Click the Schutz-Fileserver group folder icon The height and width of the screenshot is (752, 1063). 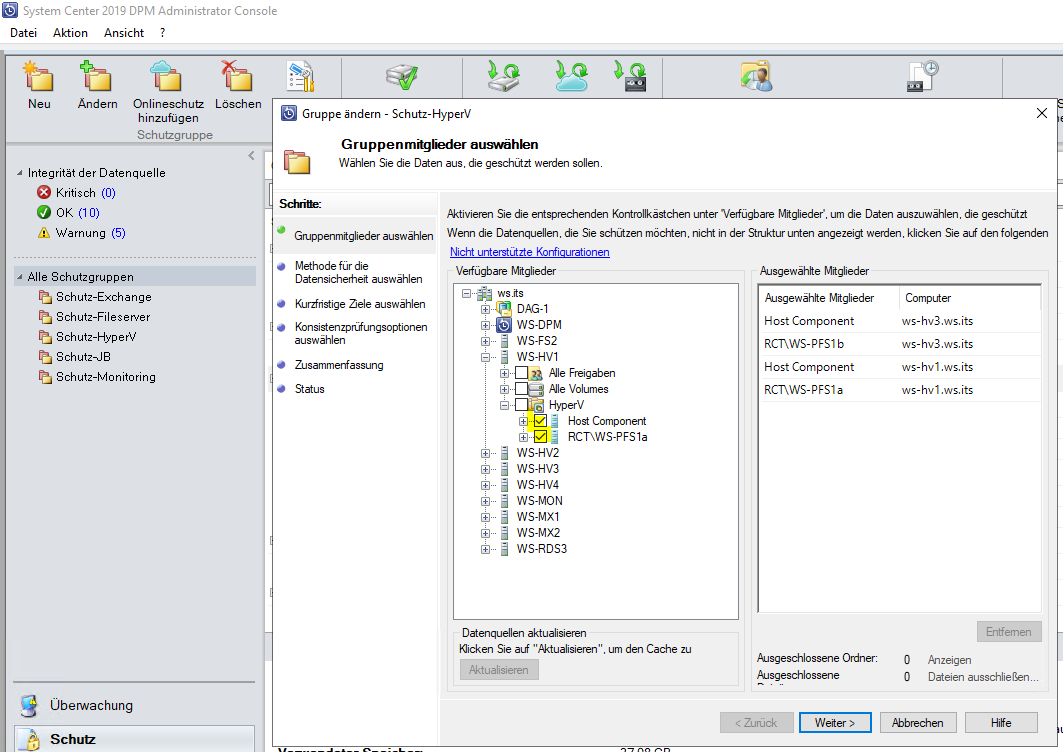click(x=45, y=317)
